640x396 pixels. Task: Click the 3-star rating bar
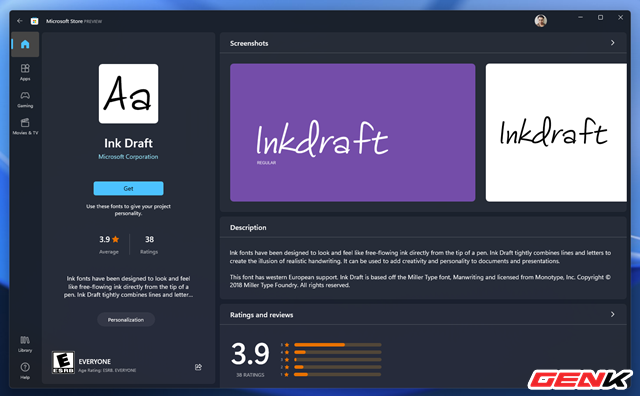[338, 360]
